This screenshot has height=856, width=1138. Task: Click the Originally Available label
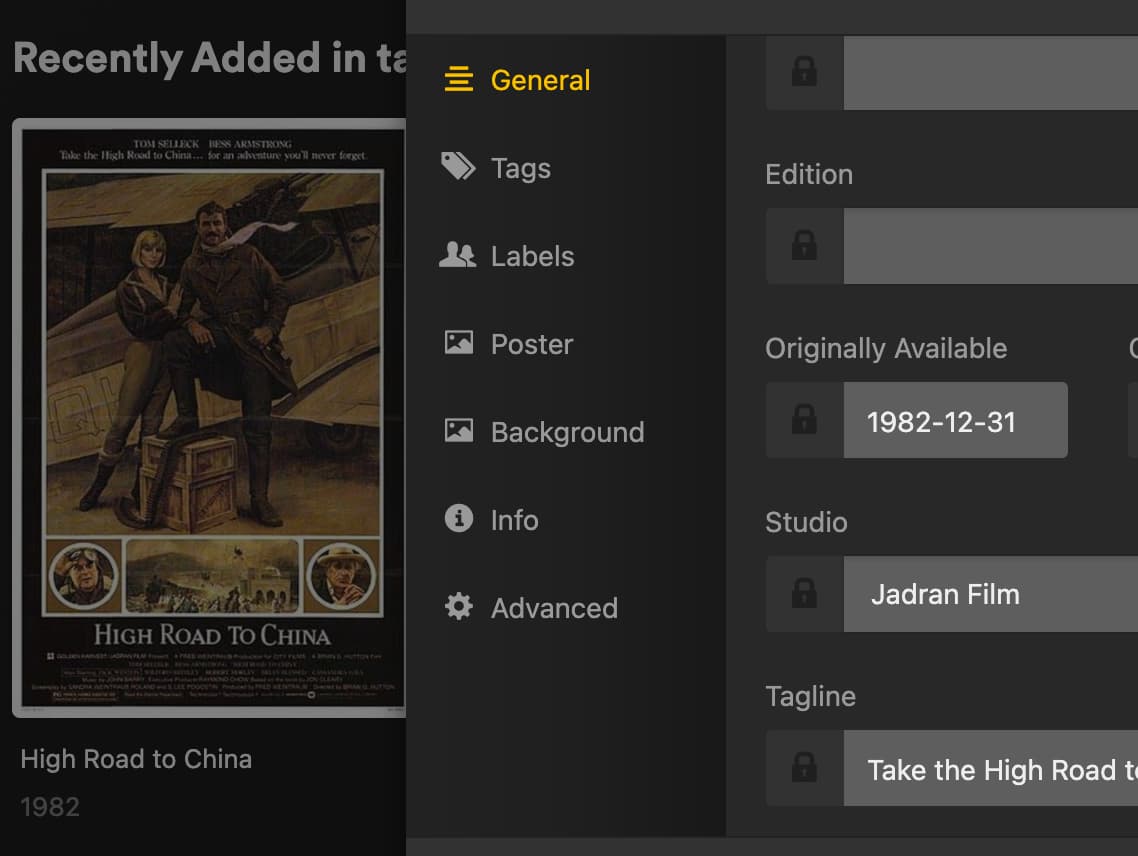tap(885, 348)
